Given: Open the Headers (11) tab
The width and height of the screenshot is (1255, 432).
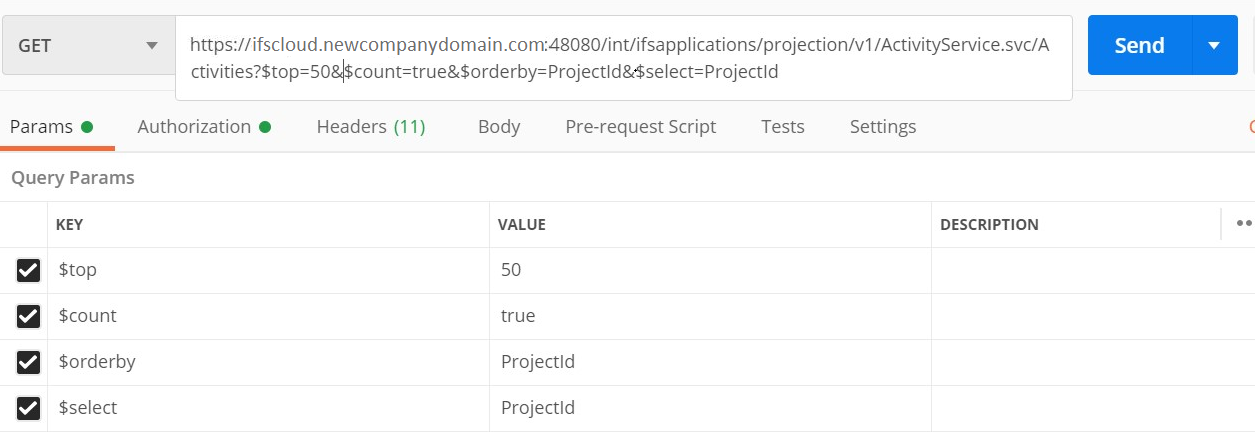Looking at the screenshot, I should coord(370,127).
